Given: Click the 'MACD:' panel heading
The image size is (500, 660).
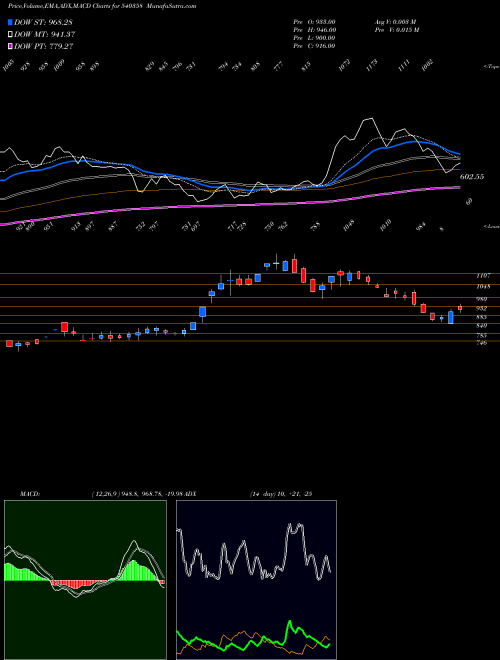Looking at the screenshot, I should (x=30, y=494).
